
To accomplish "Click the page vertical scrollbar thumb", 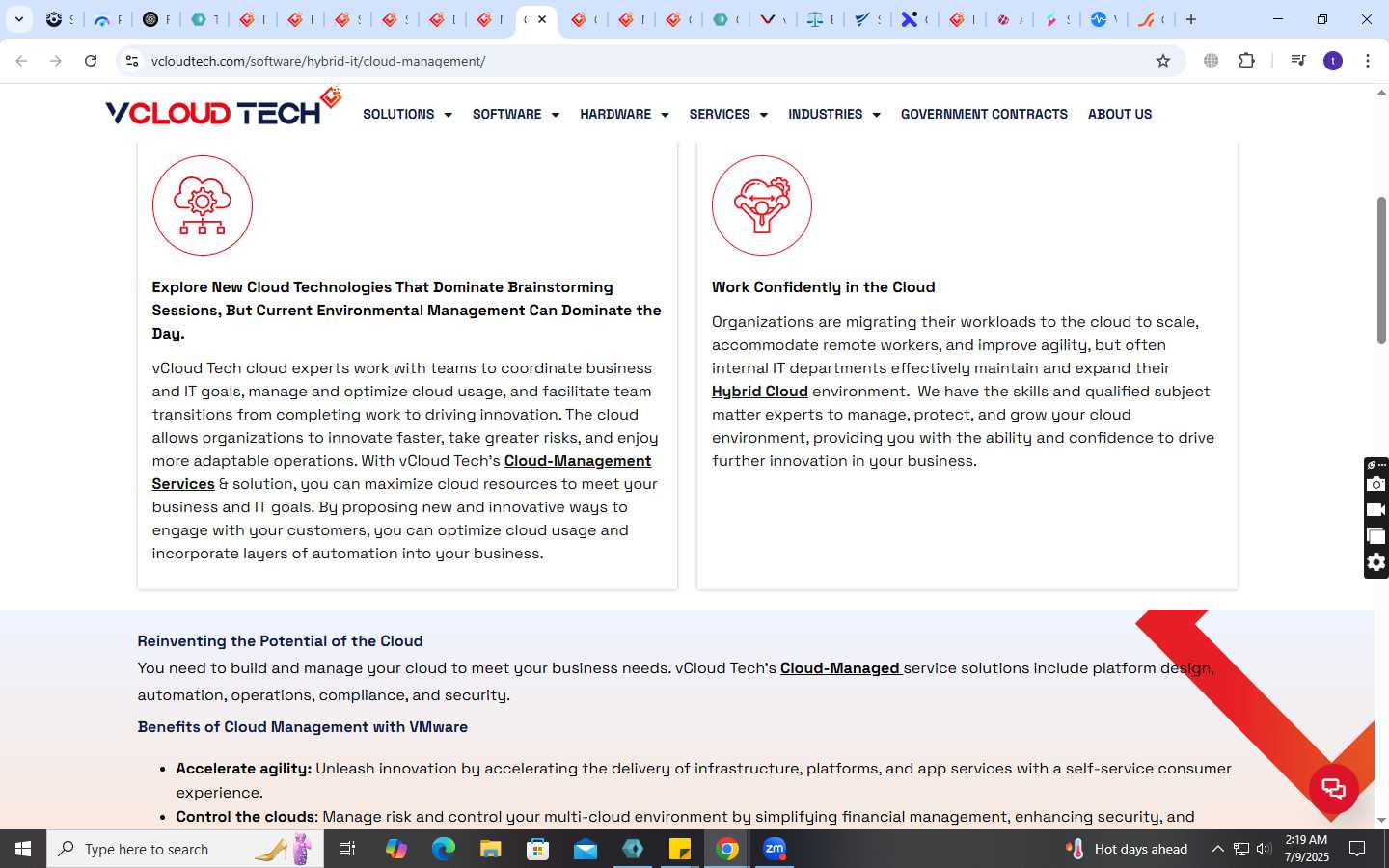I will tap(1381, 270).
